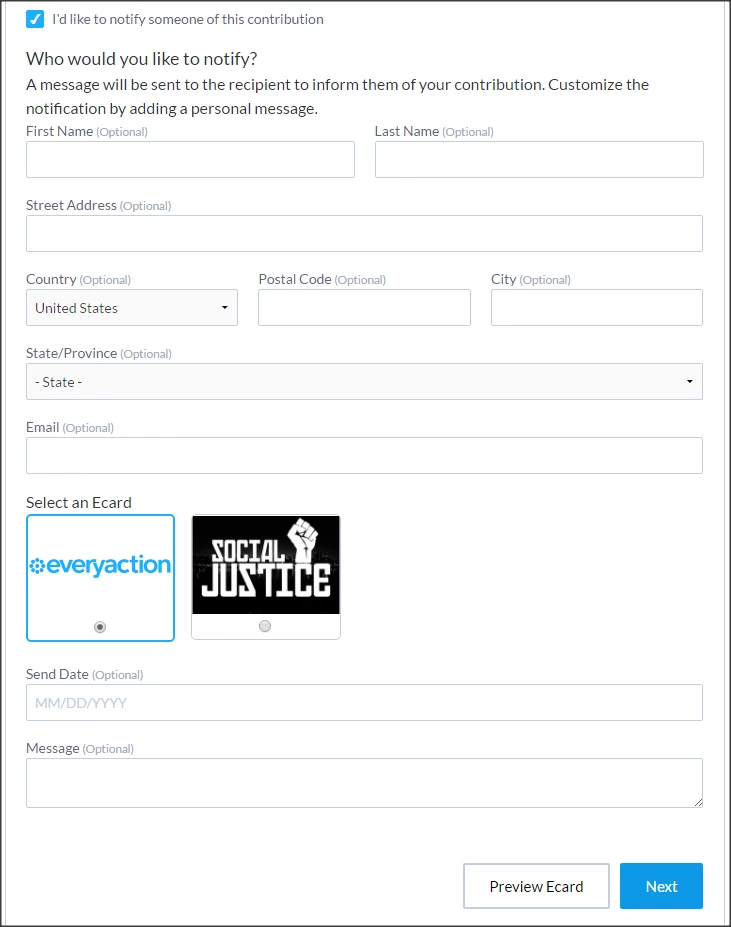The width and height of the screenshot is (731, 927).
Task: Click the everyaction ecard logo image
Action: coord(100,566)
